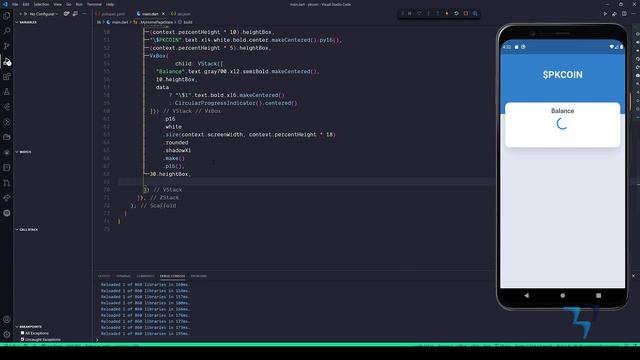640x360 pixels.
Task: Click the Restart debug session icon
Action: (456, 13)
